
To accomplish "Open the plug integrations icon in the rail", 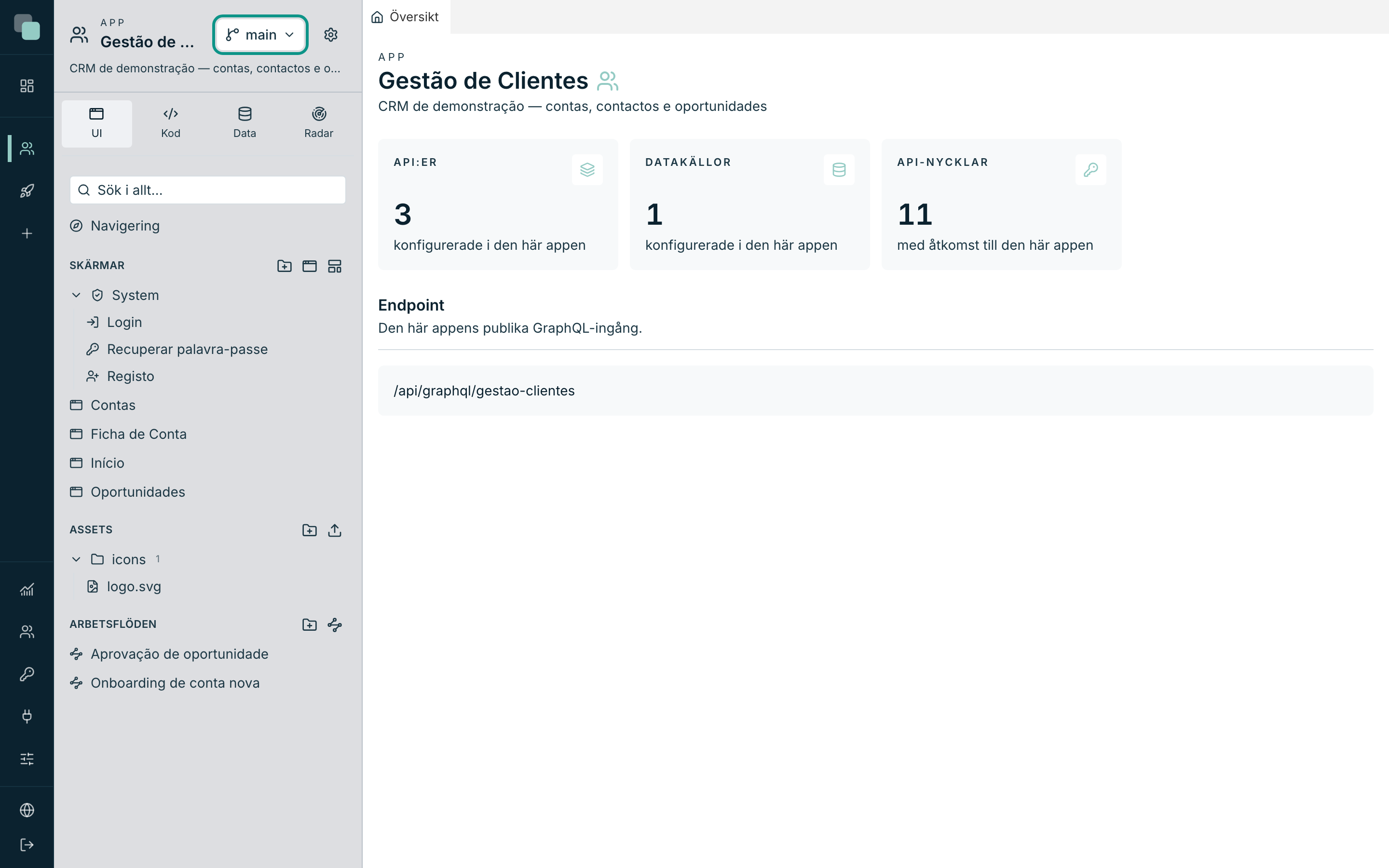I will [27, 717].
